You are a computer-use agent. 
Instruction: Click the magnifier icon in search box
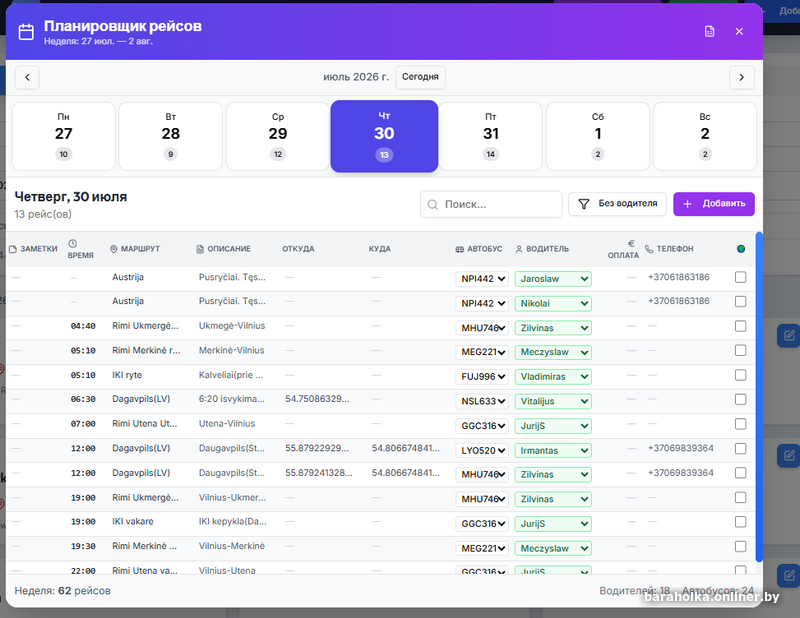click(433, 205)
